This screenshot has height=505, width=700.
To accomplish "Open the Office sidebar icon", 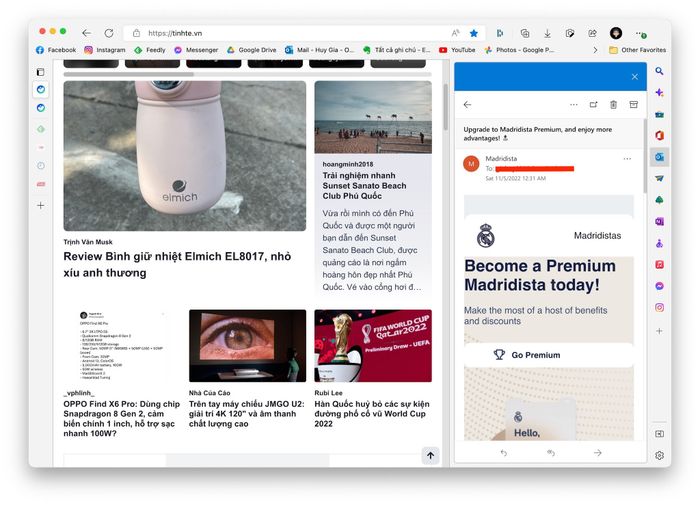I will pyautogui.click(x=659, y=135).
